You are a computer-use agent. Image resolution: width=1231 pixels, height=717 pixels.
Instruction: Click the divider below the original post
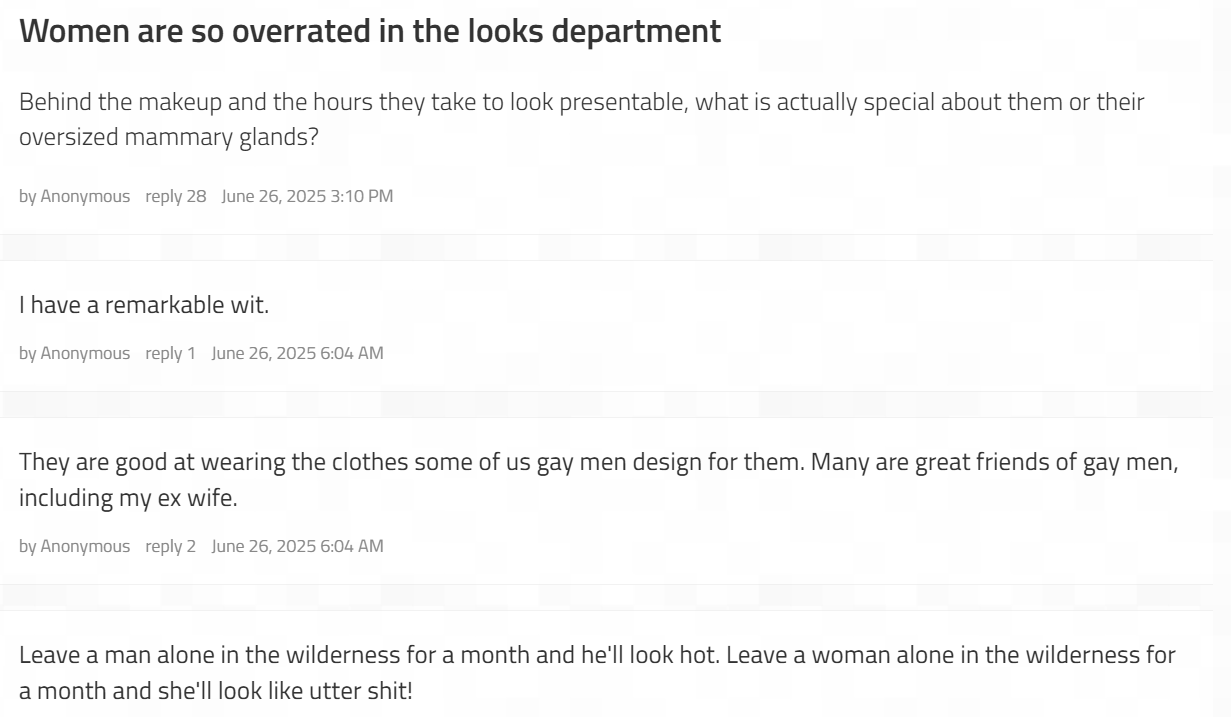tap(606, 247)
